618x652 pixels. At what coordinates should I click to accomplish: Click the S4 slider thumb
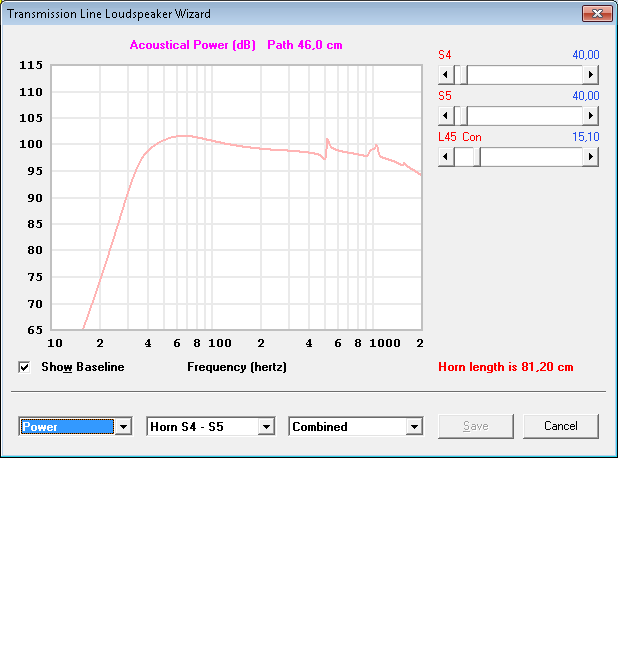coord(463,75)
